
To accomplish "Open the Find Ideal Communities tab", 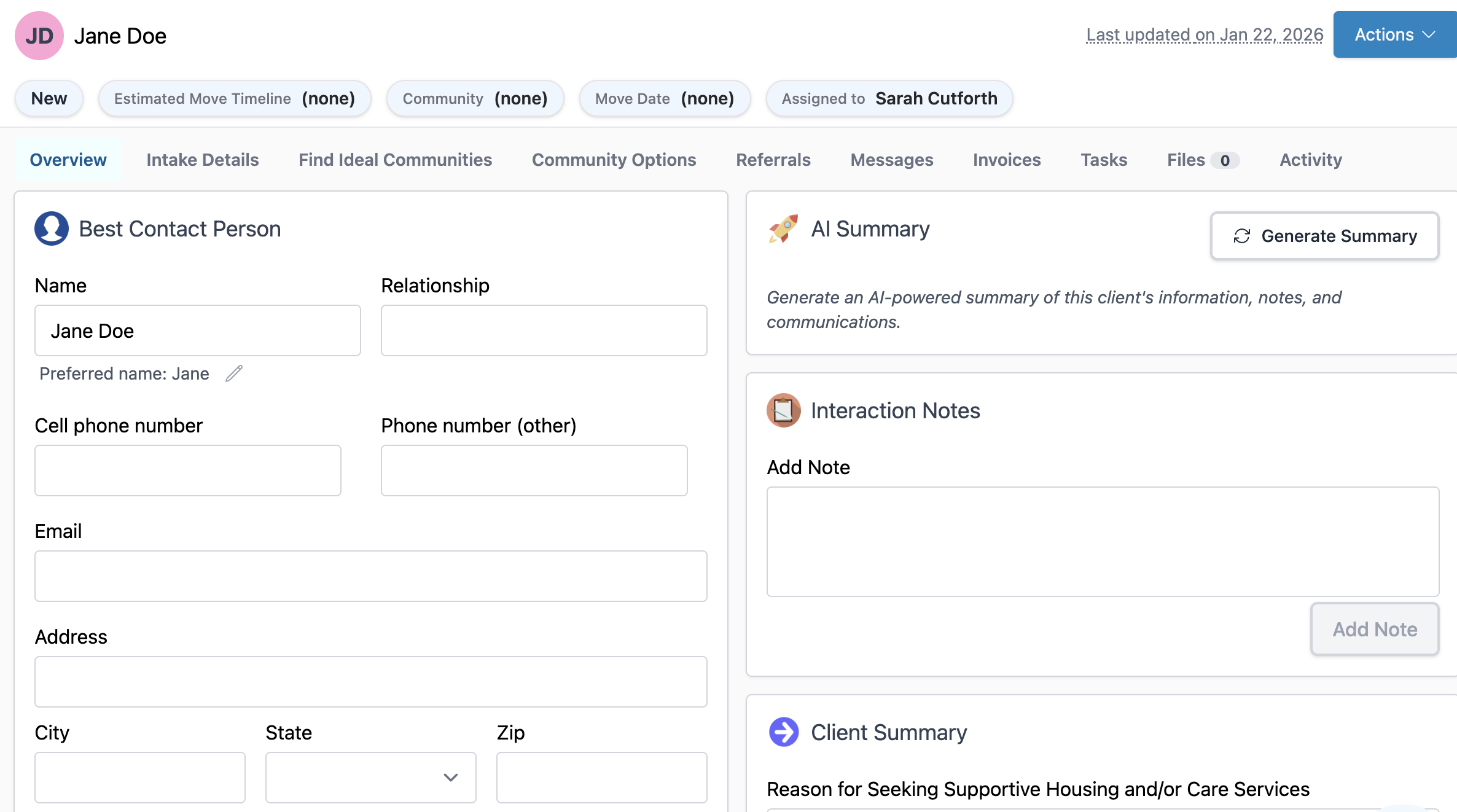I will (396, 160).
